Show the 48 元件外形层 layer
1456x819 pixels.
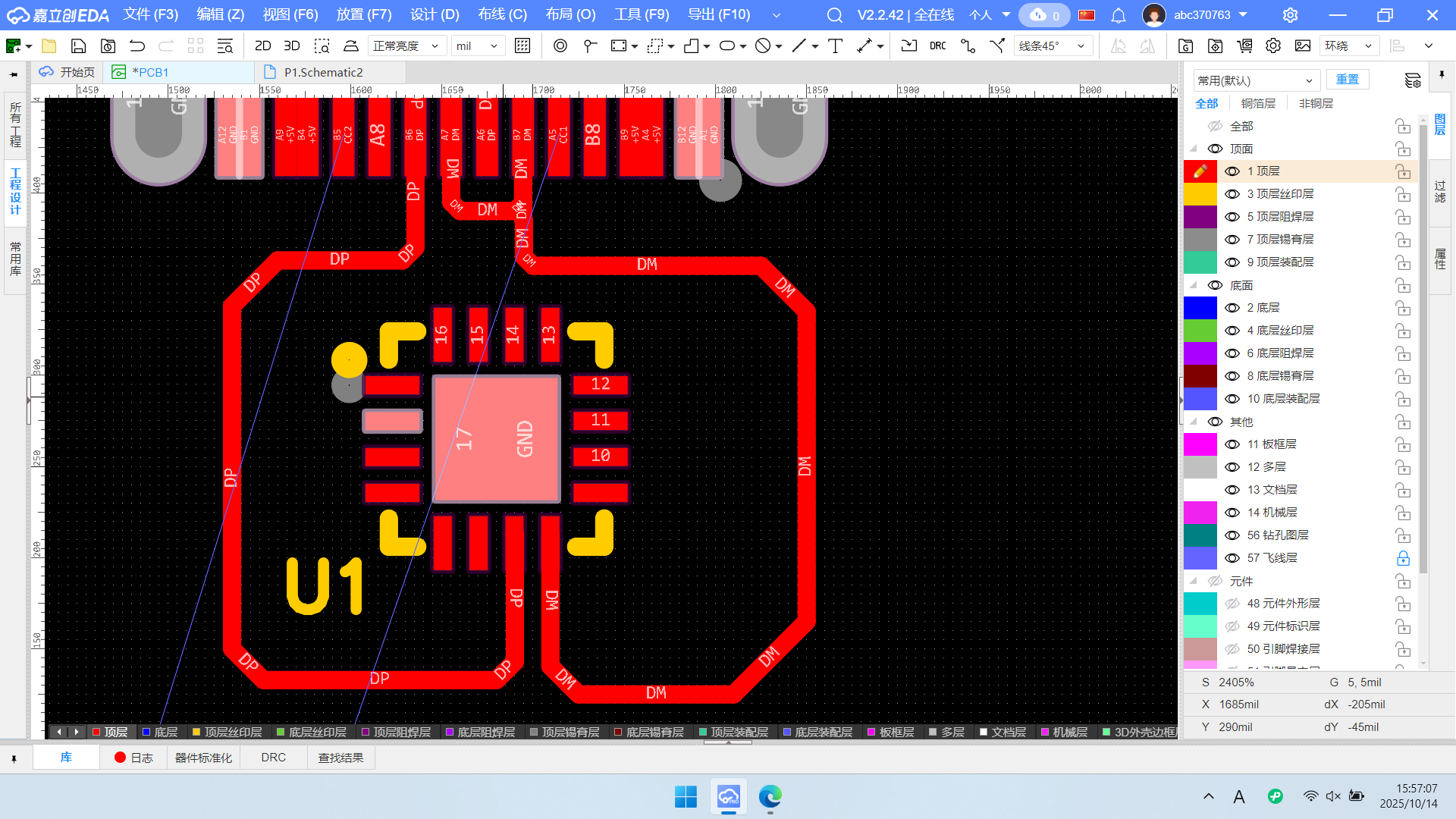coord(1232,604)
